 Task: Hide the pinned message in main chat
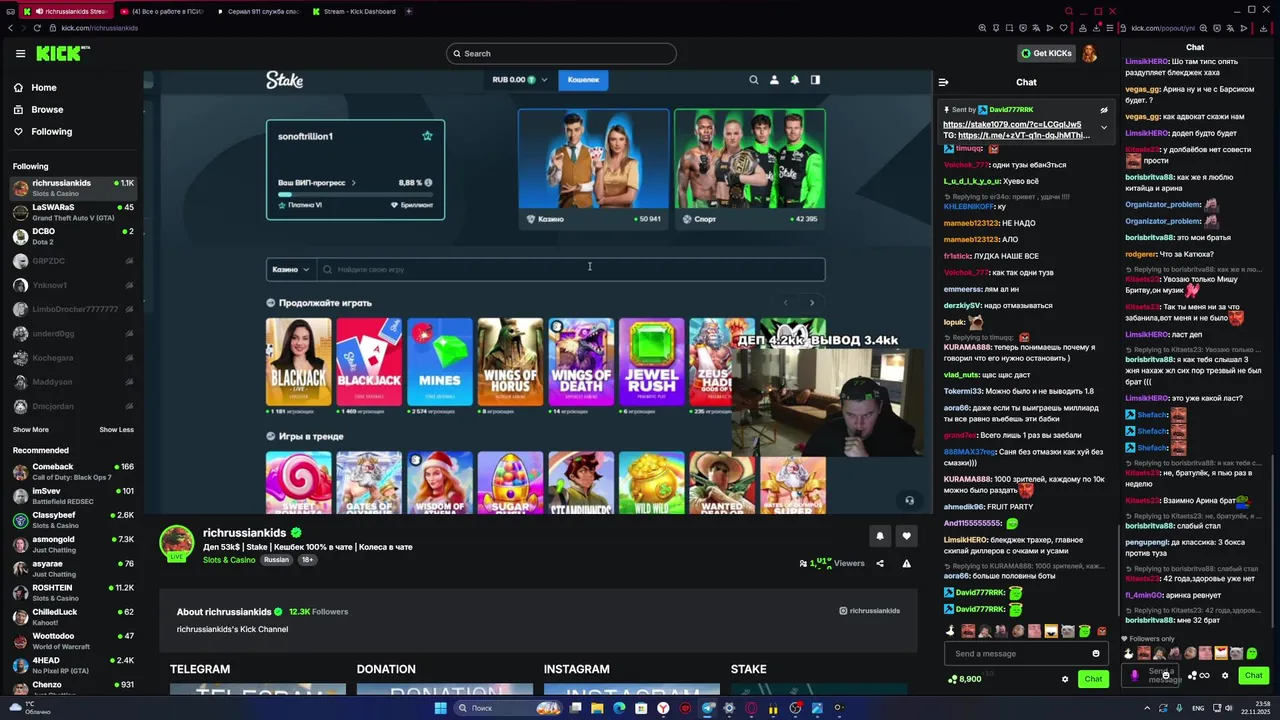(1104, 110)
